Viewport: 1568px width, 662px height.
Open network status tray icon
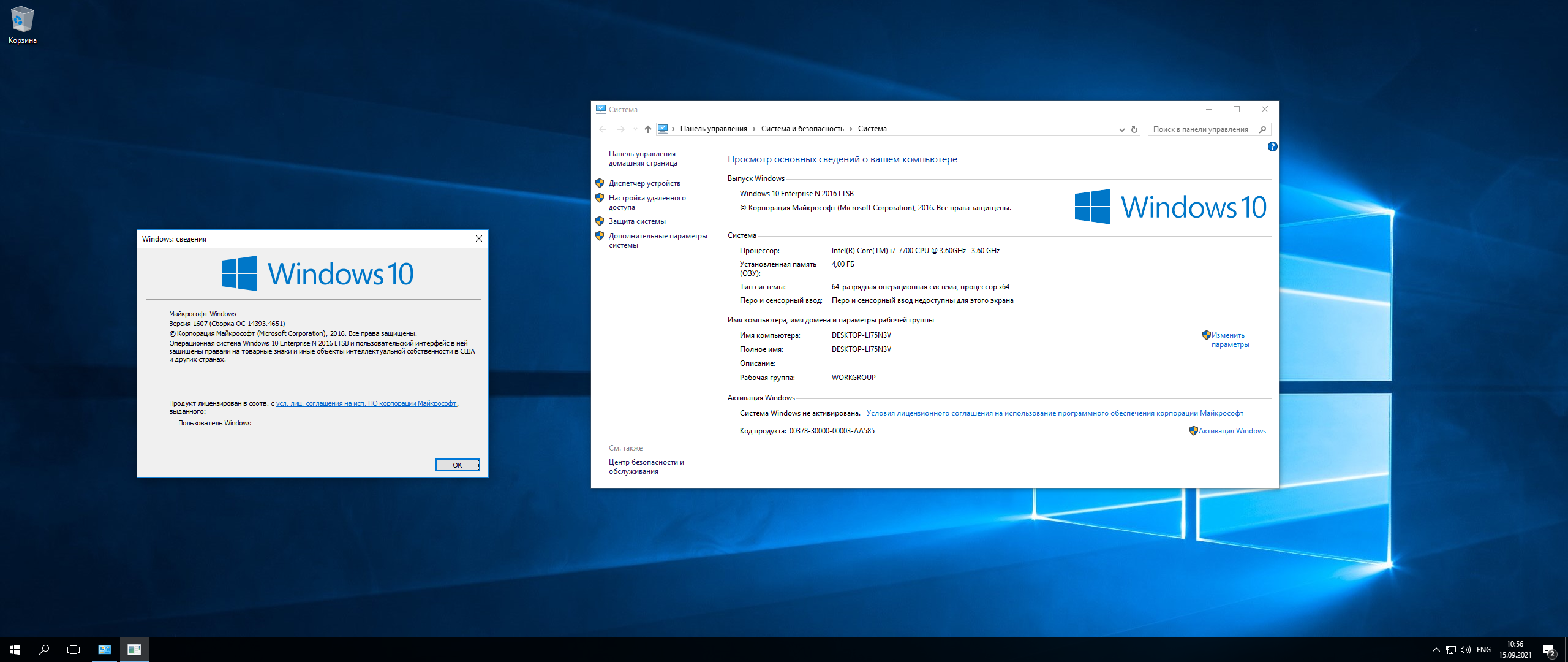click(x=1451, y=650)
